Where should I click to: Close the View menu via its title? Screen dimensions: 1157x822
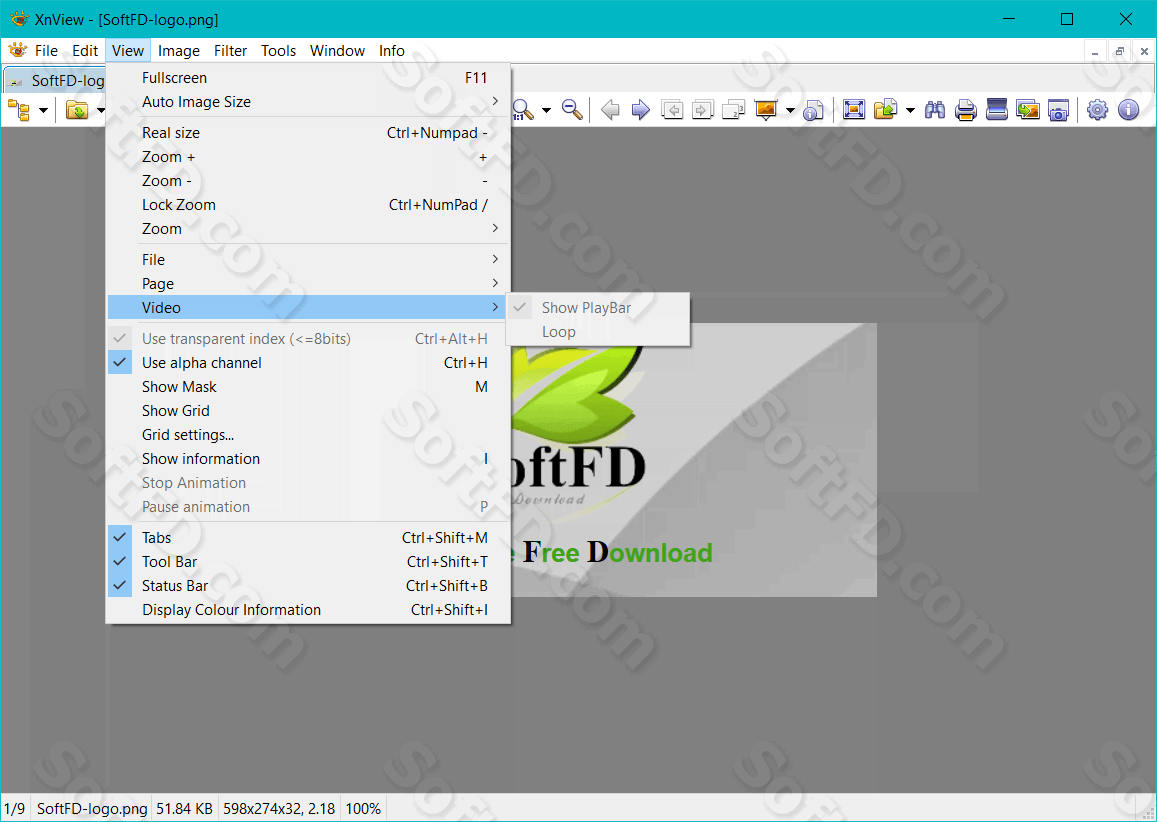(x=128, y=51)
